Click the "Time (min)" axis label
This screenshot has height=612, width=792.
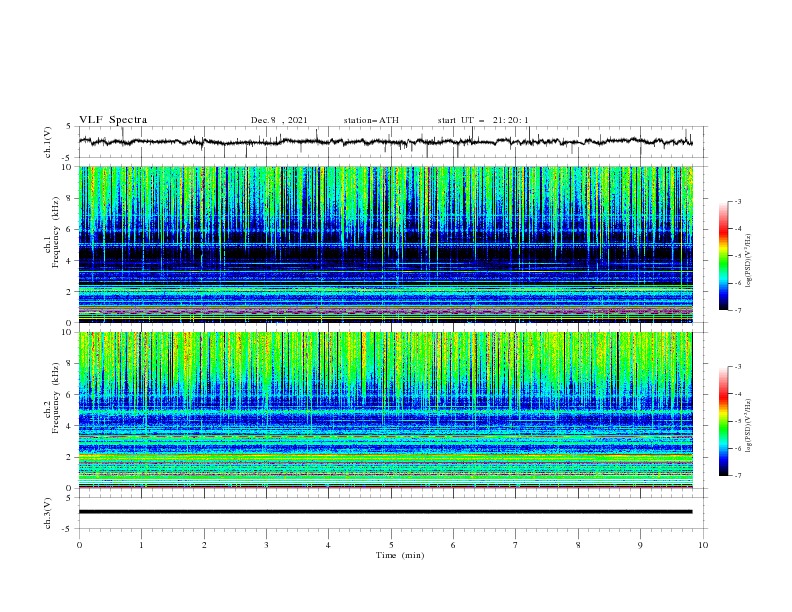(400, 555)
